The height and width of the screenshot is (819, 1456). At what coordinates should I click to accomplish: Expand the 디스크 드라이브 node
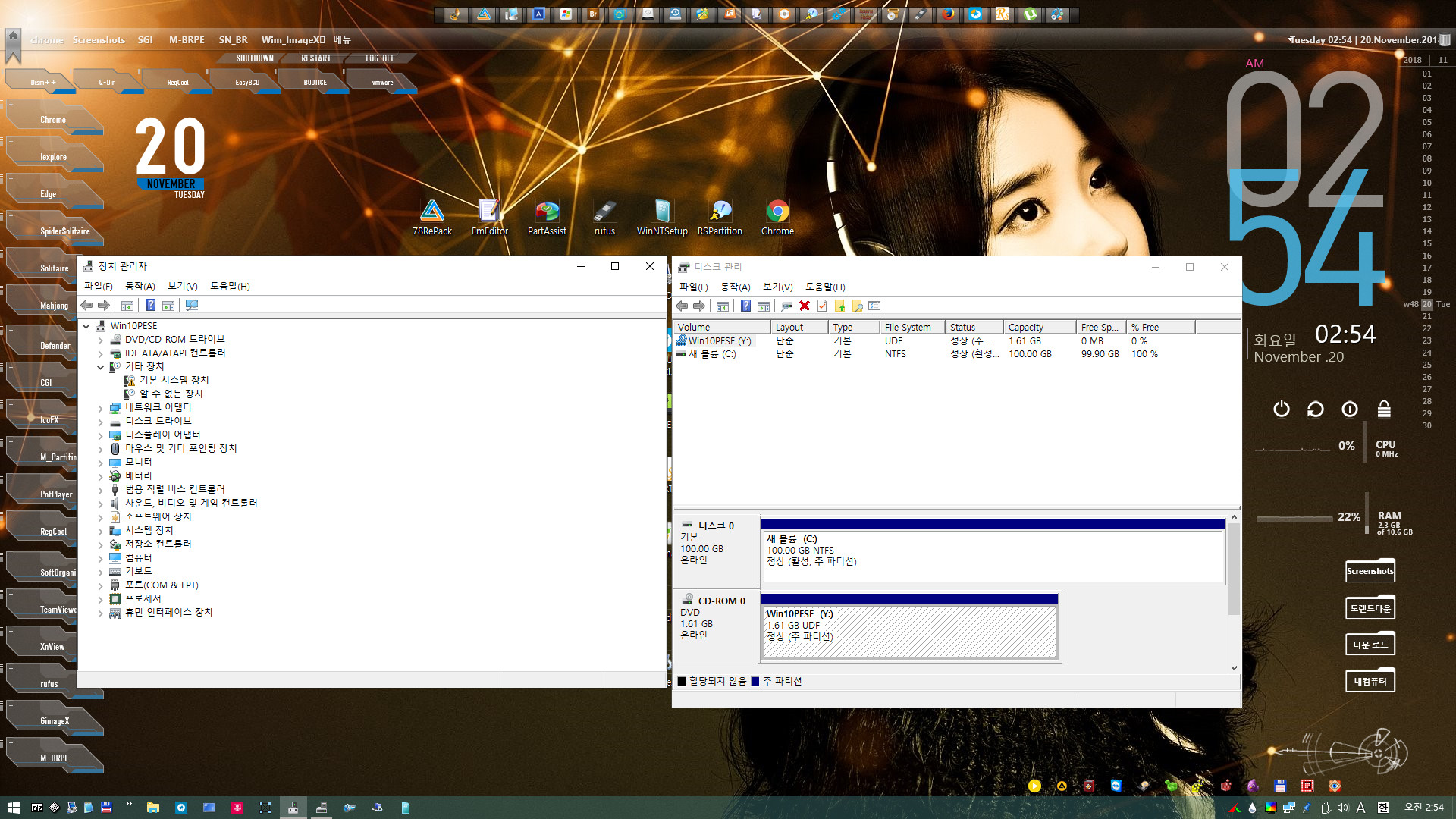coord(100,422)
